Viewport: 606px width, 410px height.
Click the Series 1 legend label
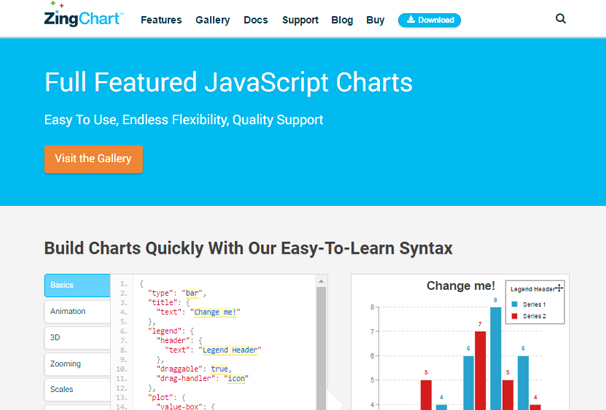534,305
